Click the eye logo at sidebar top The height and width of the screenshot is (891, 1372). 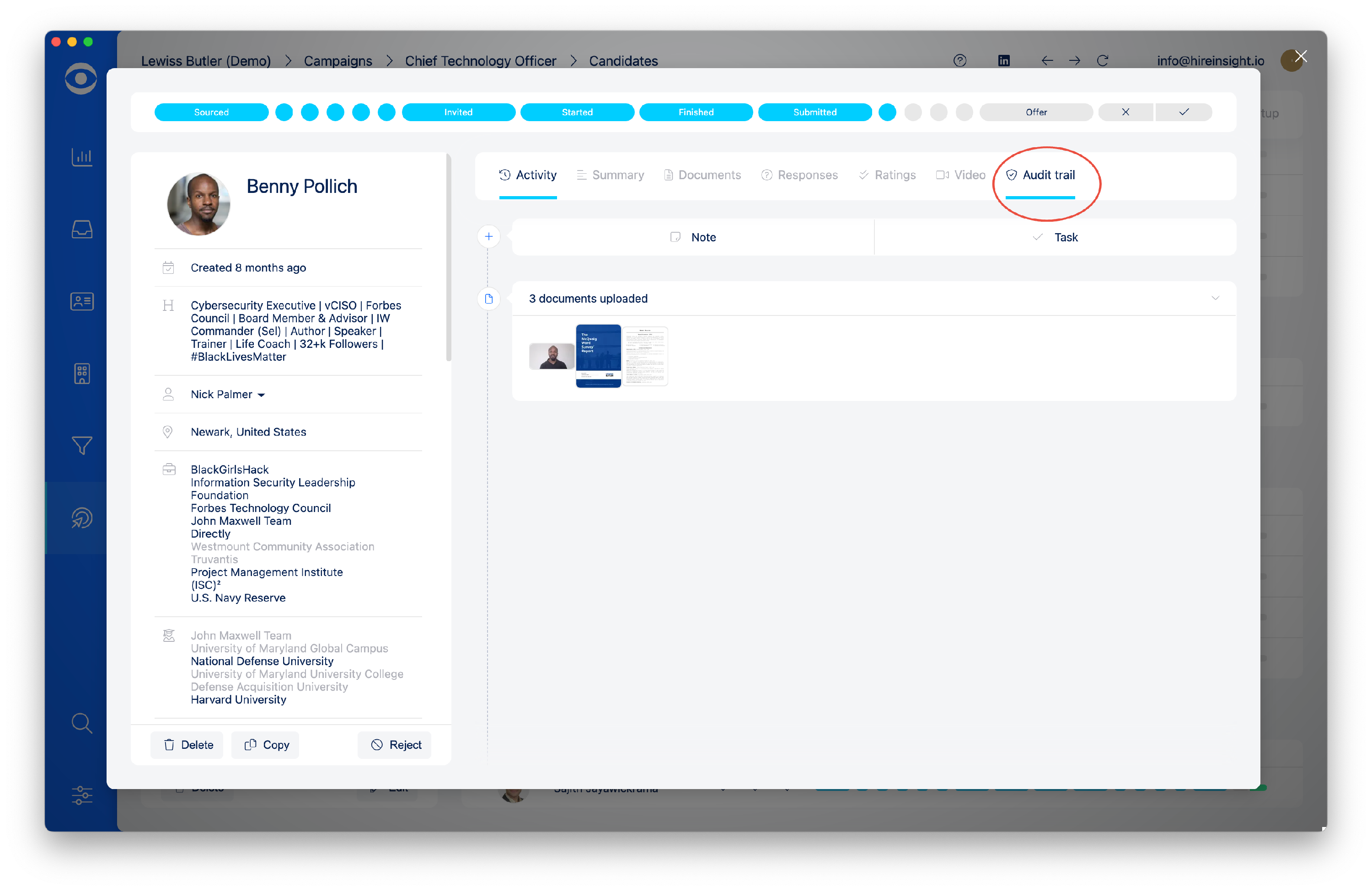80,78
